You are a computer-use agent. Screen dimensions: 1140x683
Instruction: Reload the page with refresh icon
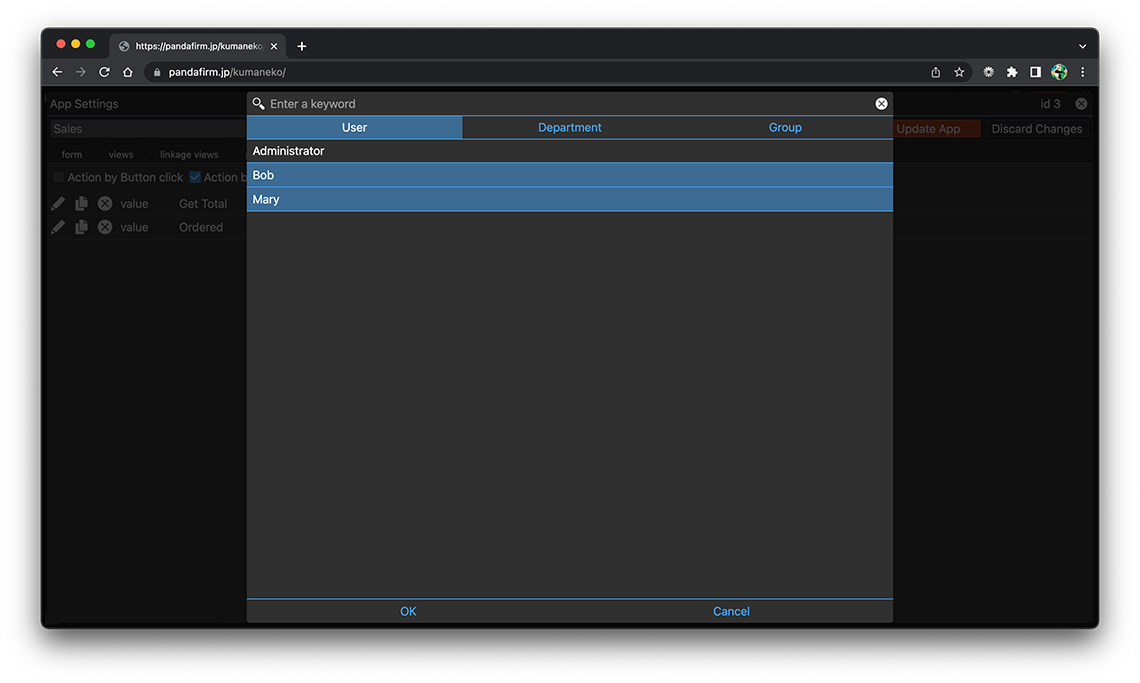pos(104,72)
